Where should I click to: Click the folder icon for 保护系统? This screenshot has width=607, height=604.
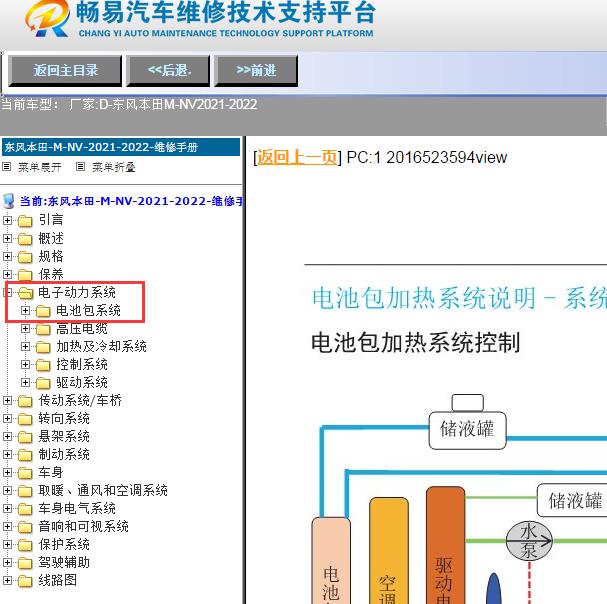coord(25,546)
